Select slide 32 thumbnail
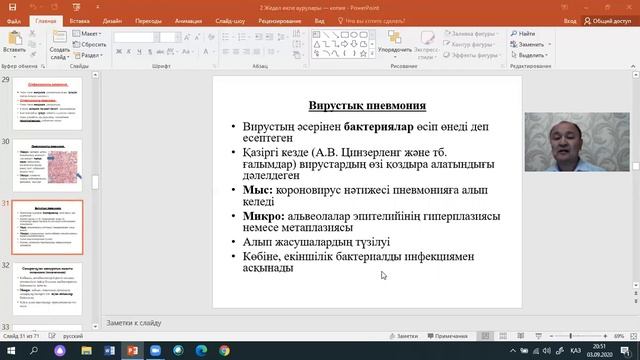Image resolution: width=640 pixels, height=360 pixels. click(47, 289)
